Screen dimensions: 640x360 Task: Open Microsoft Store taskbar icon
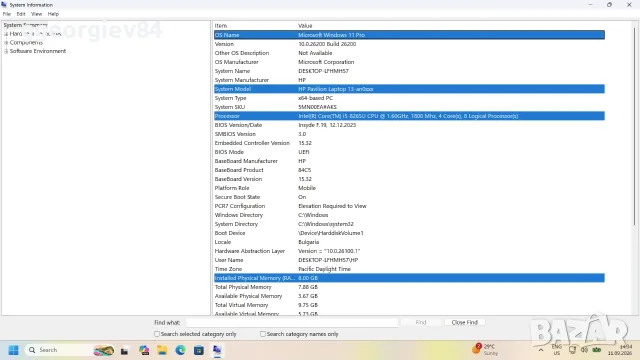pyautogui.click(x=199, y=350)
